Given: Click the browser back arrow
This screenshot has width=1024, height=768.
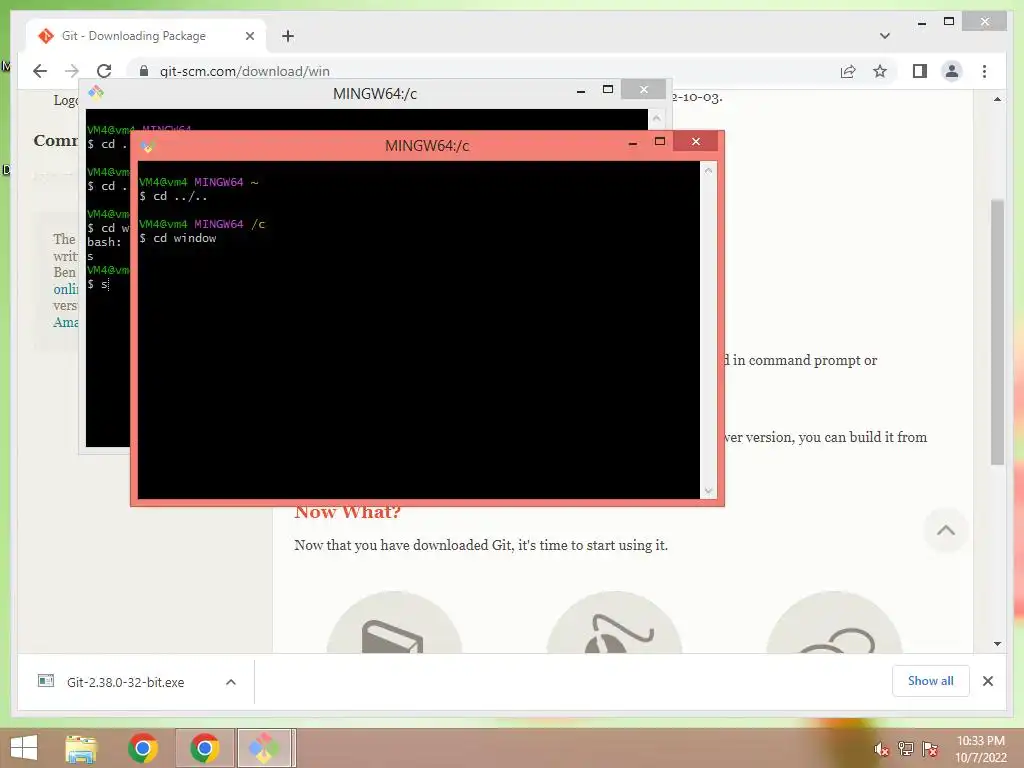Looking at the screenshot, I should (40, 71).
